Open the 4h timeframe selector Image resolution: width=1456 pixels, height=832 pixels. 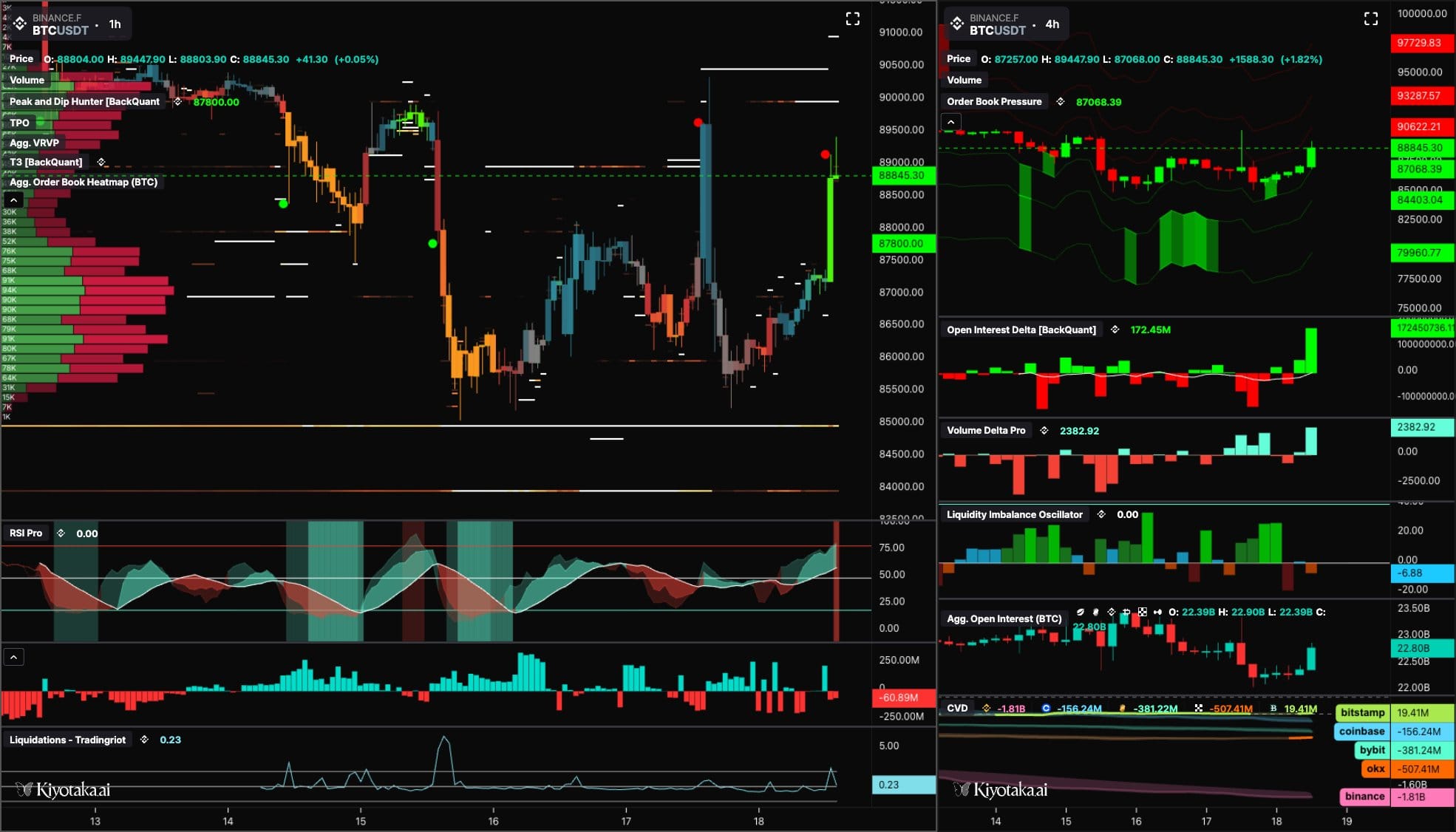pyautogui.click(x=1052, y=24)
